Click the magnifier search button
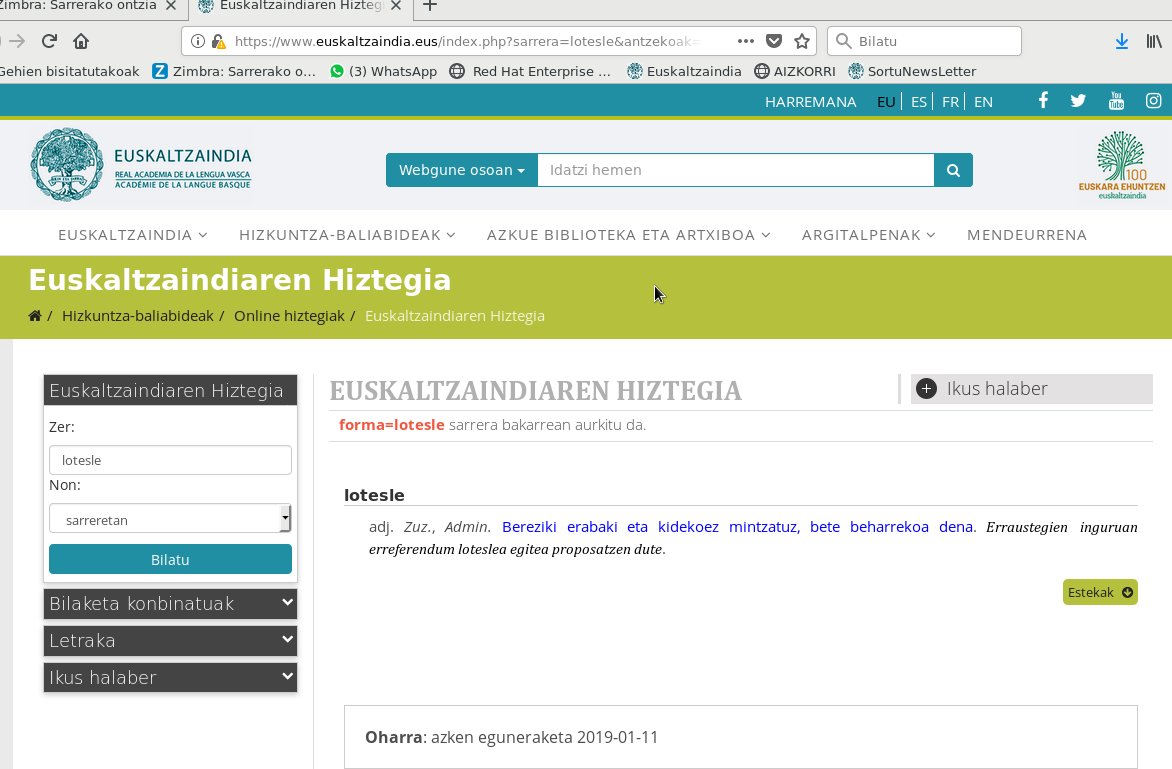The width and height of the screenshot is (1172, 769). pyautogui.click(x=953, y=170)
